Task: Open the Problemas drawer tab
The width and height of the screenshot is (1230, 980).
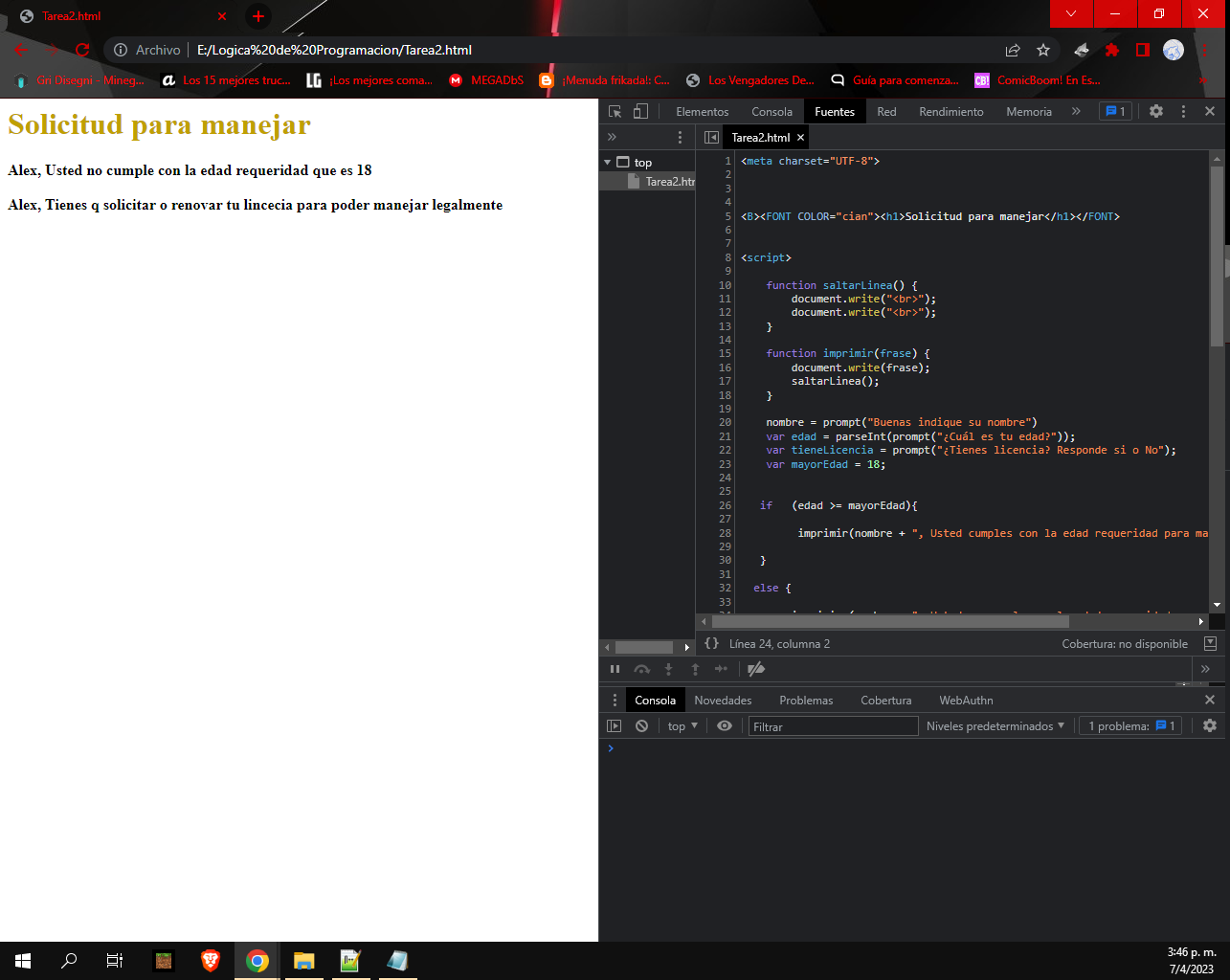Action: pos(806,701)
